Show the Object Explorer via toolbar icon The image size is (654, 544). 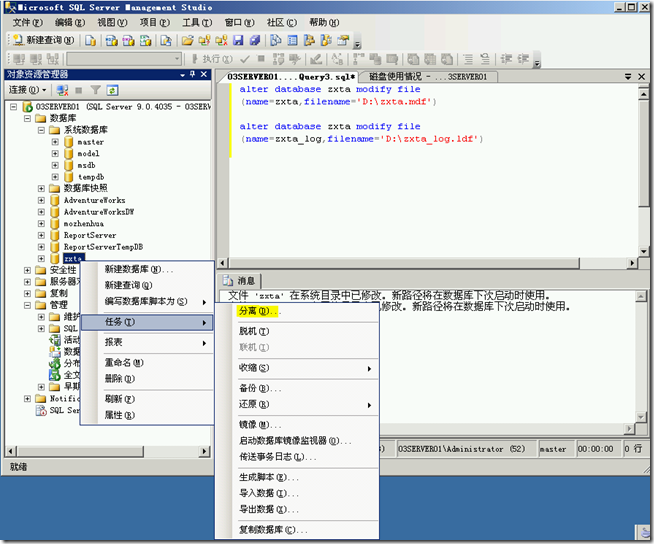[x=309, y=40]
